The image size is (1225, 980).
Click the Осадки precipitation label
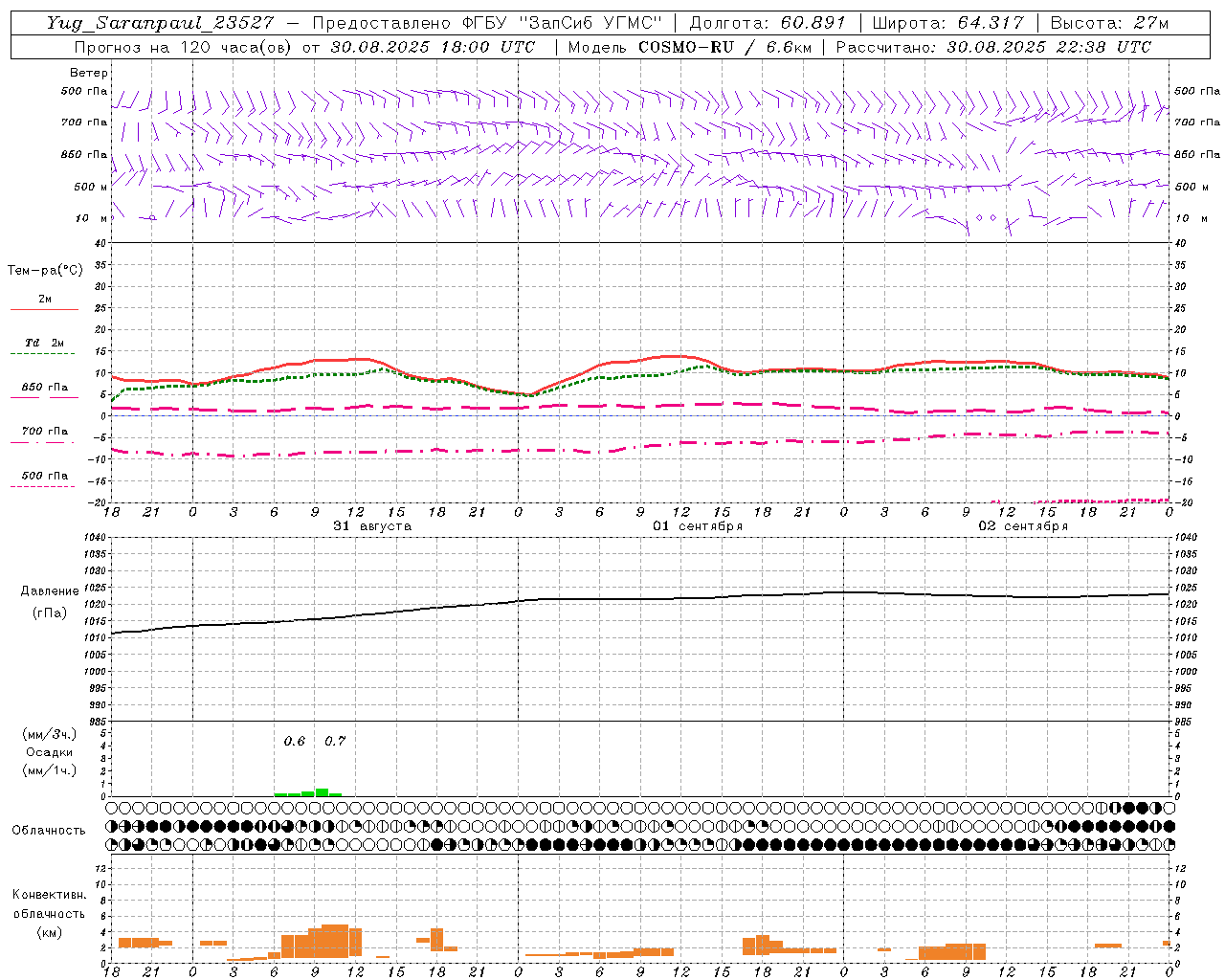[50, 752]
